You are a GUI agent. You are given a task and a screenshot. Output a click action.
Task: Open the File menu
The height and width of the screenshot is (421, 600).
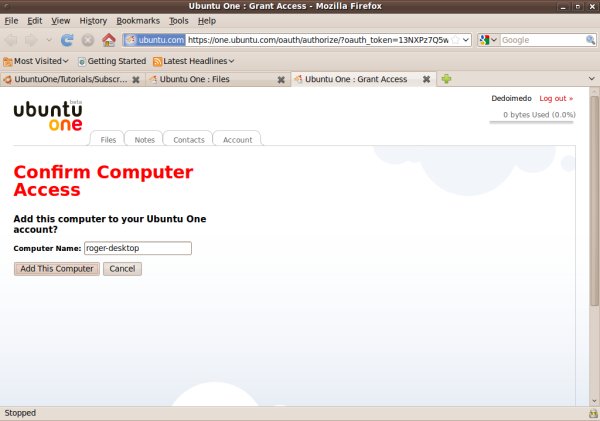(11, 21)
